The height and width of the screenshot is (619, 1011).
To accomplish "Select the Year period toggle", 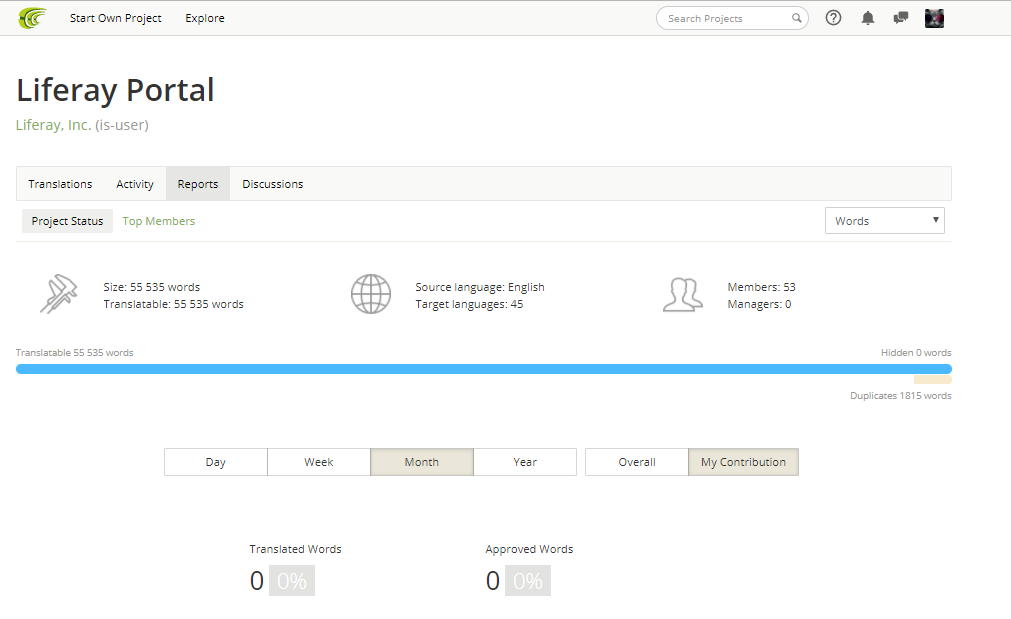I will click(x=525, y=462).
